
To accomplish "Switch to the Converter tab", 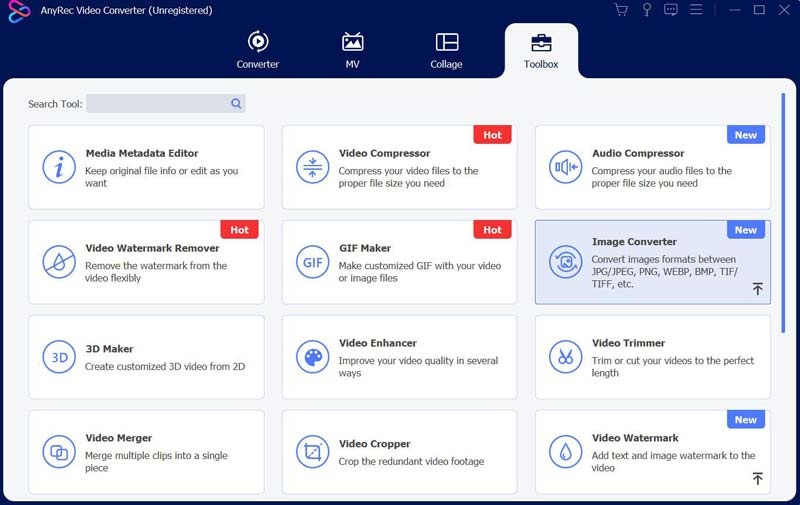I will pyautogui.click(x=257, y=51).
